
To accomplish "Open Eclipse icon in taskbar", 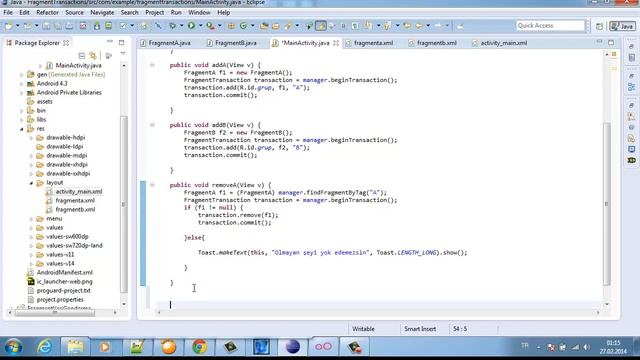I will [293, 347].
